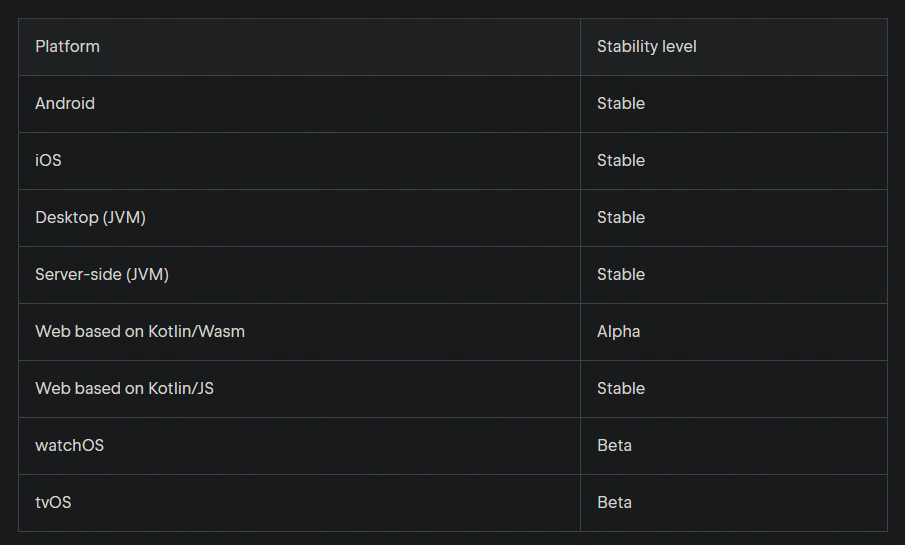Click the word Server-side in the table

[x=78, y=274]
